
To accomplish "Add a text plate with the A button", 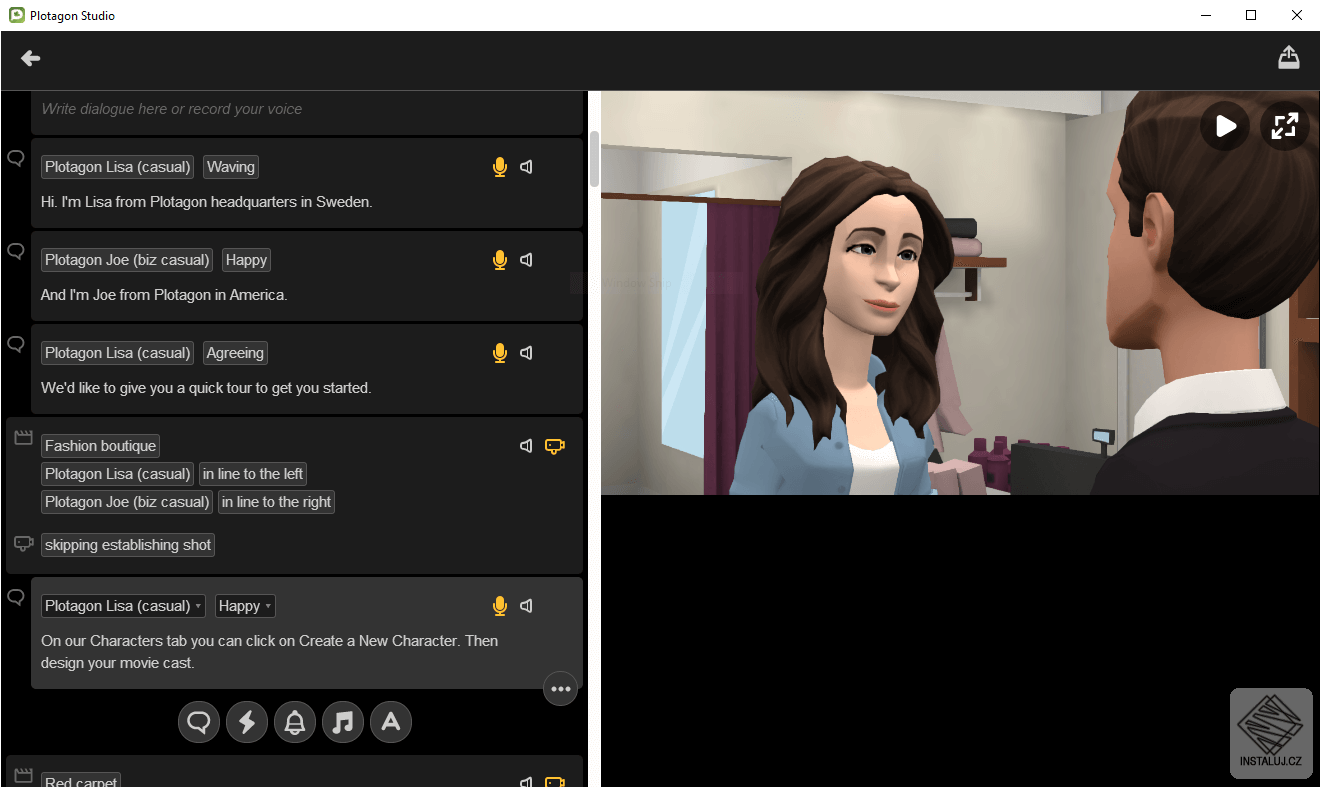I will pyautogui.click(x=391, y=722).
